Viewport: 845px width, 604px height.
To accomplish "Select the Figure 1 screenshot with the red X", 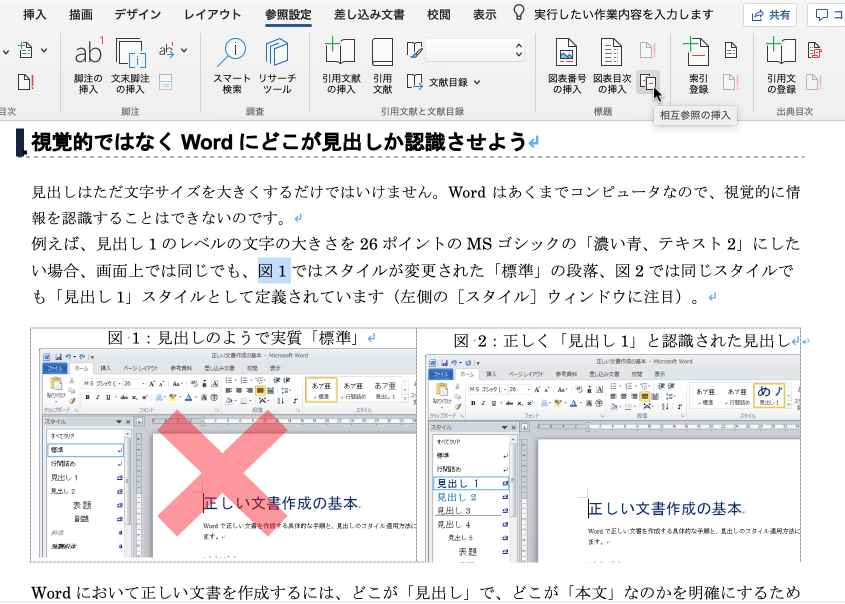I will click(227, 454).
